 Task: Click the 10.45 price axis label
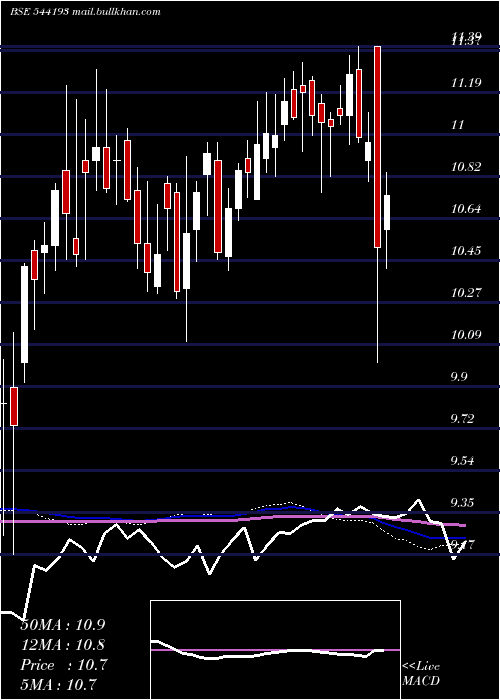click(x=466, y=250)
